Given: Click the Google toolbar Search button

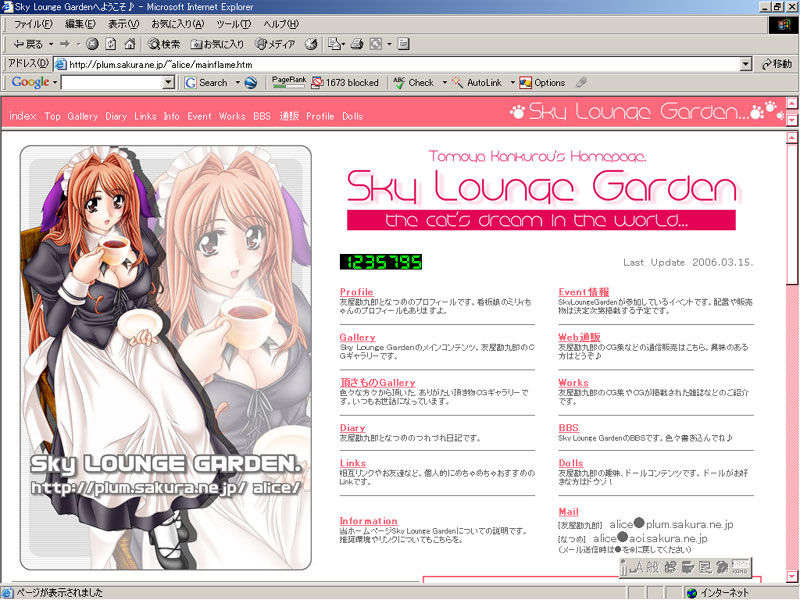Looking at the screenshot, I should (x=207, y=83).
